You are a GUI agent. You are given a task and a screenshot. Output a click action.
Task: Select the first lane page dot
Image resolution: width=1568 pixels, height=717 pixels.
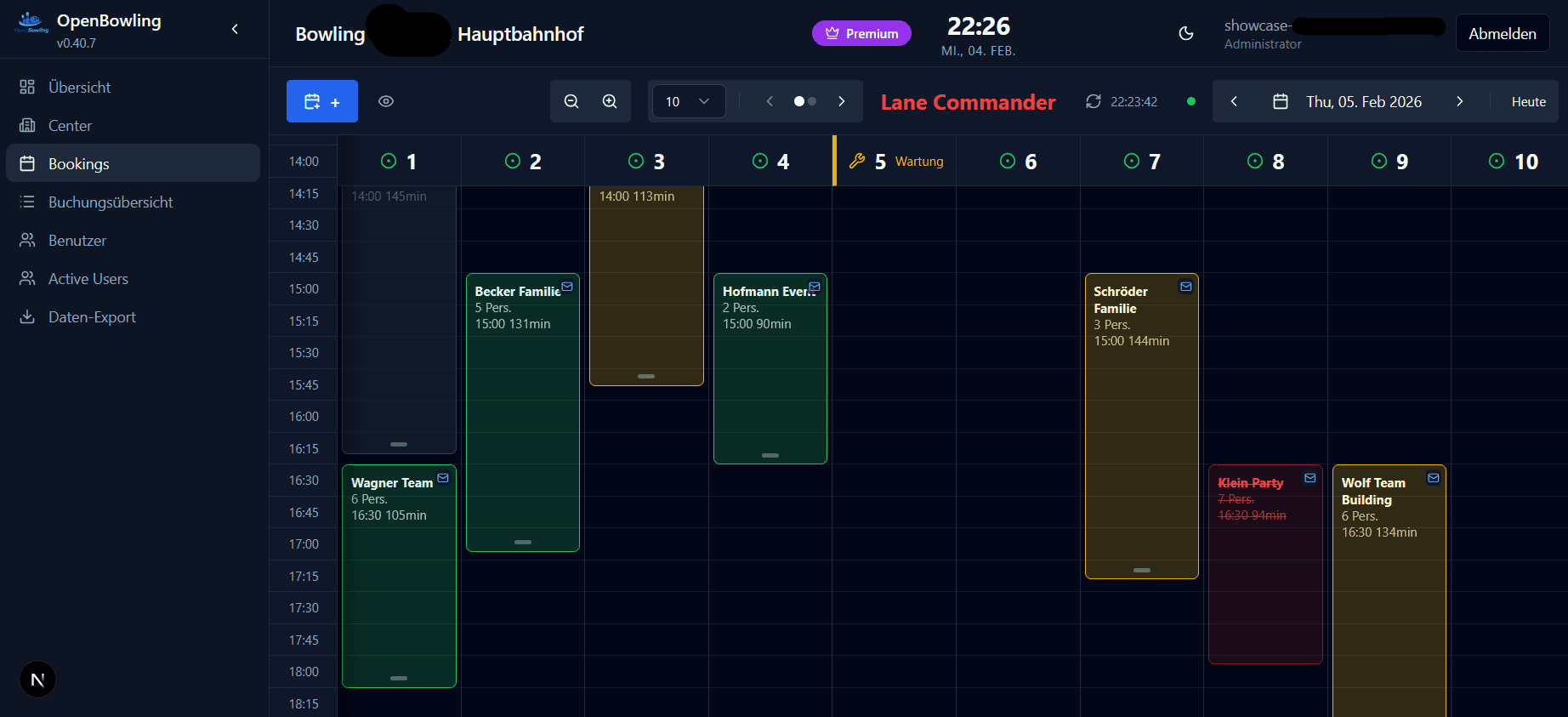(799, 101)
